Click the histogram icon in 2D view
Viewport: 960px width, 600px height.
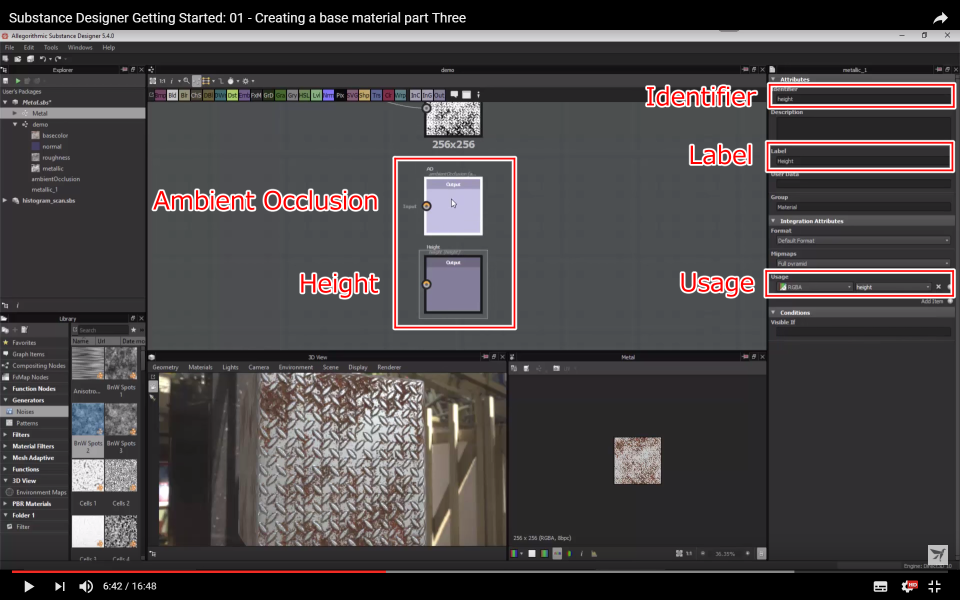(x=594, y=553)
